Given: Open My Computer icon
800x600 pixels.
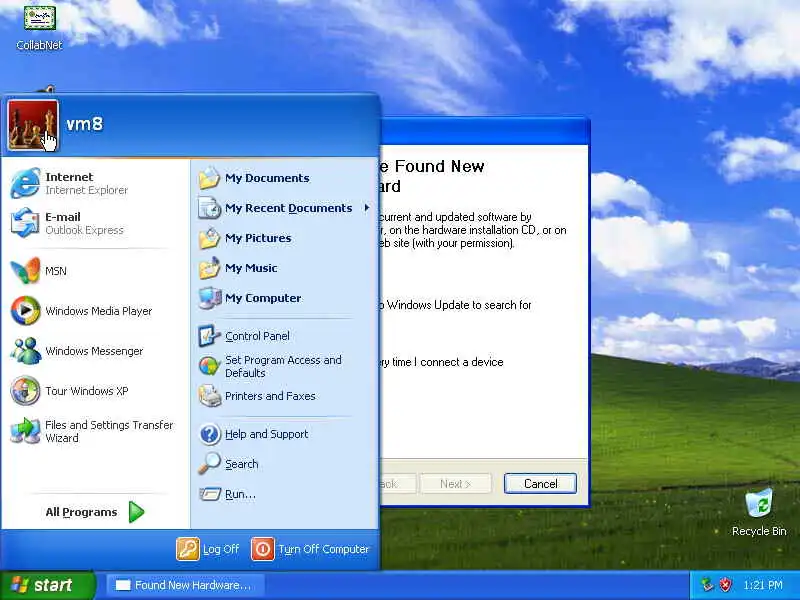Looking at the screenshot, I should (x=209, y=298).
